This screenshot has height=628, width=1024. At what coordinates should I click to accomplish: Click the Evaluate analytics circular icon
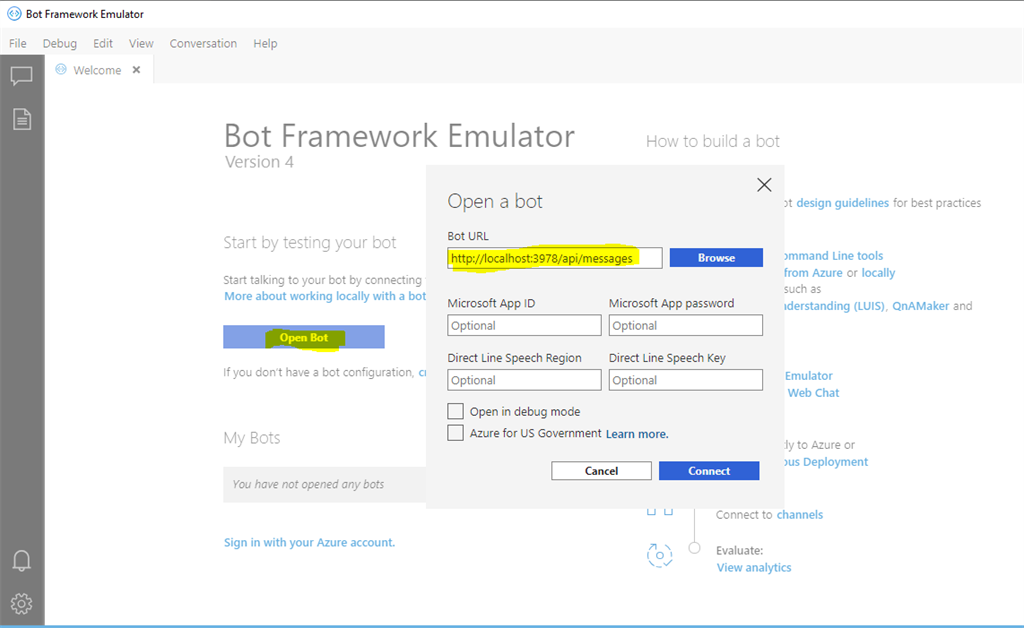click(659, 554)
